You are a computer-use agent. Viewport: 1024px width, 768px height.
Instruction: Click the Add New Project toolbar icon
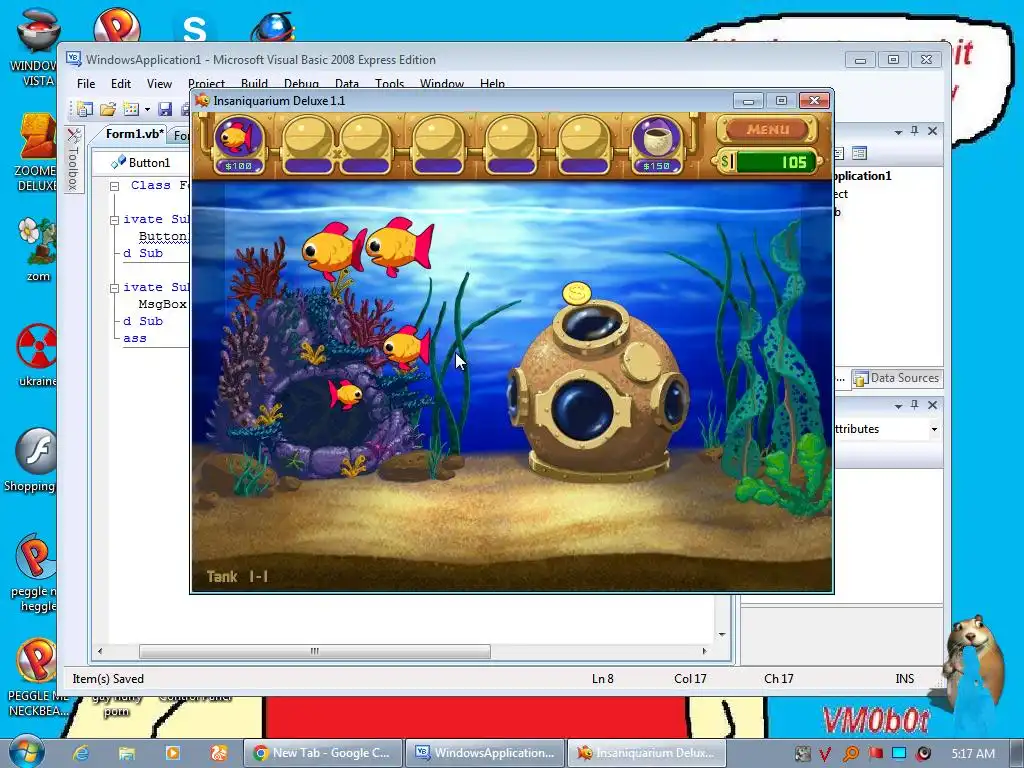point(84,109)
